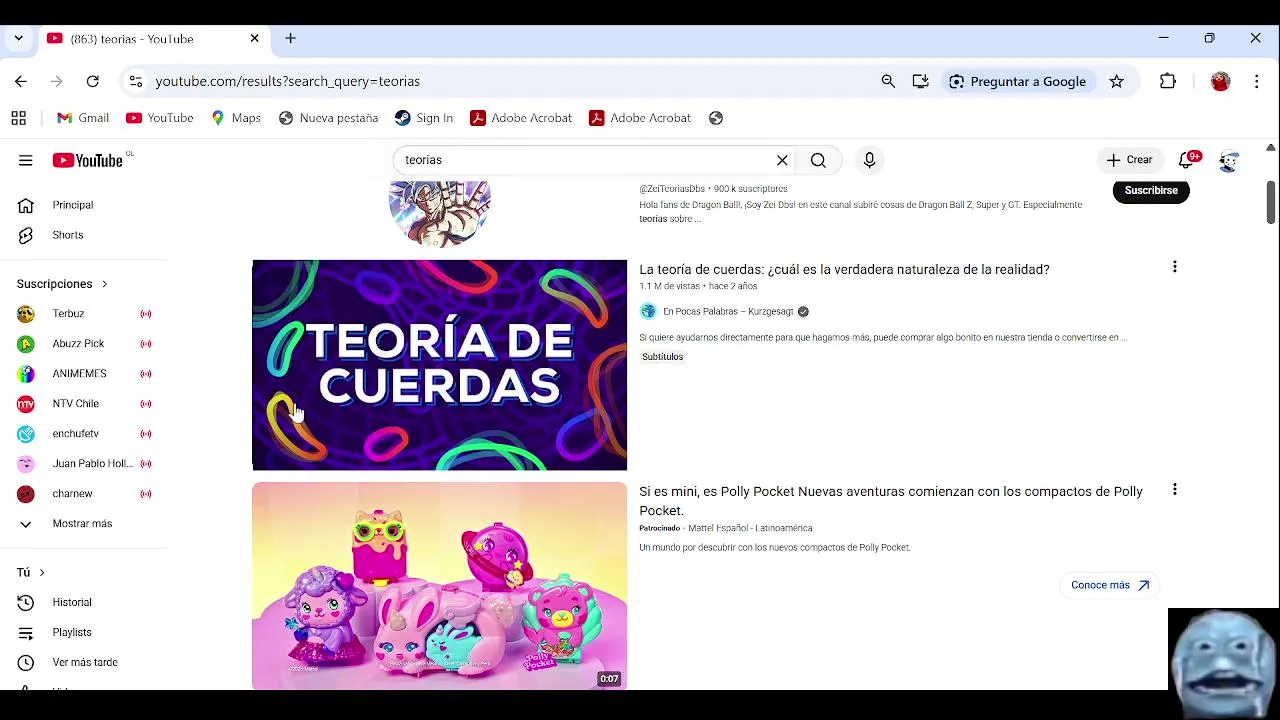The width and height of the screenshot is (1280, 720).
Task: Click the globe bookmark icon
Action: [716, 118]
